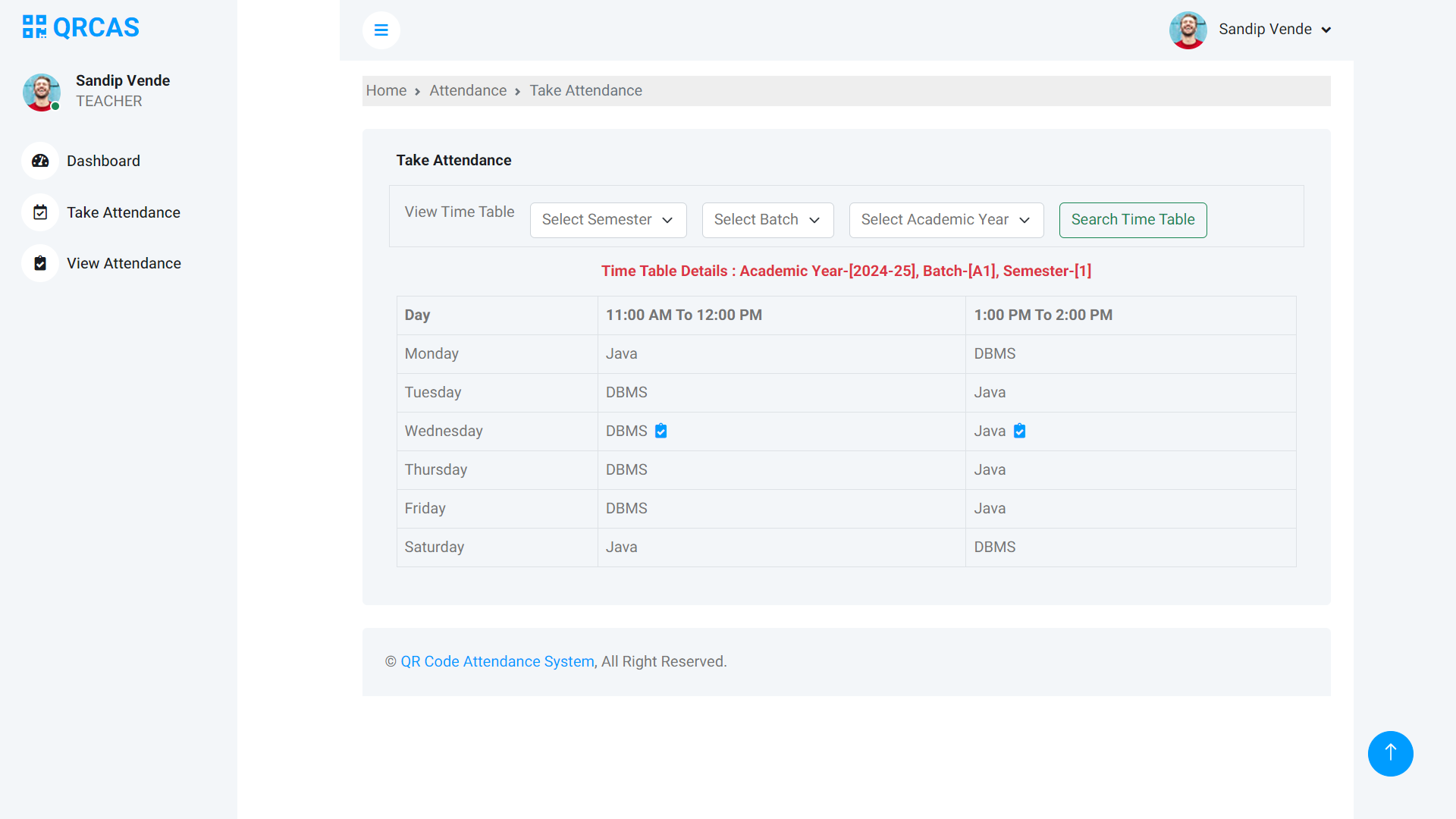The width and height of the screenshot is (1456, 819).
Task: Click the Take Attendance calendar icon
Action: (x=39, y=212)
